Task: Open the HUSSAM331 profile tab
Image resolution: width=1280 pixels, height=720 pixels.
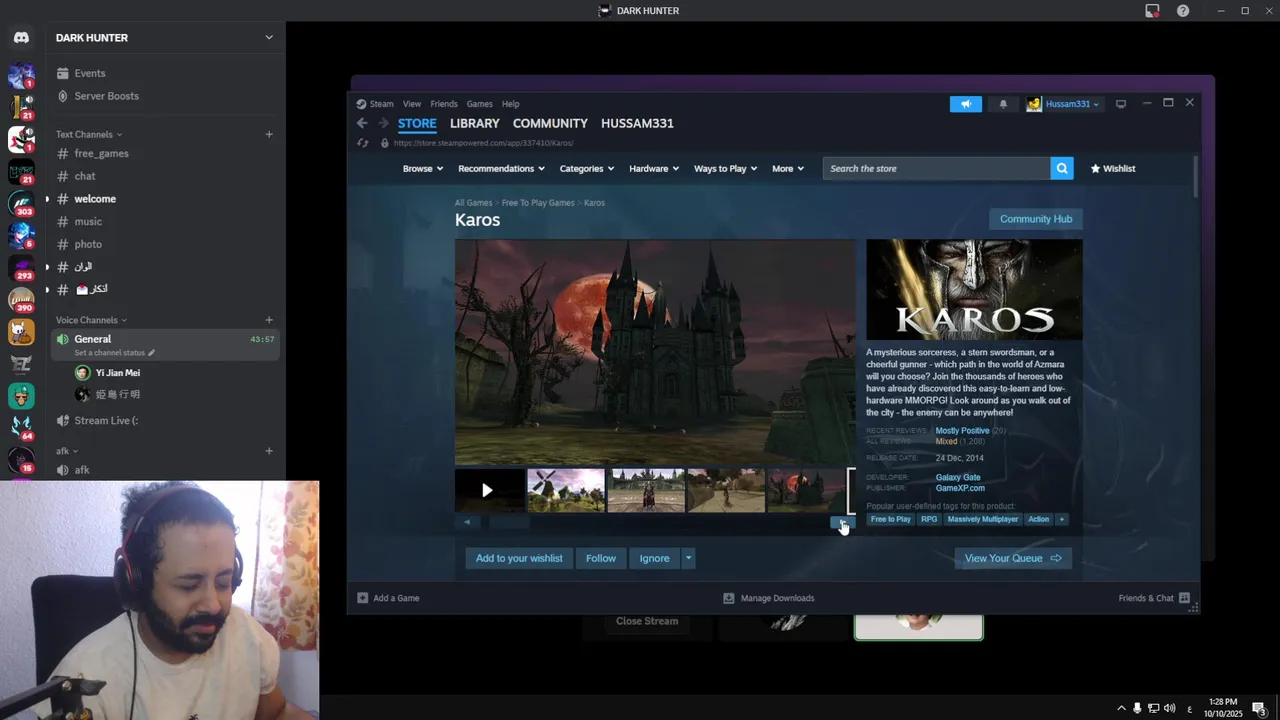Action: click(x=637, y=123)
